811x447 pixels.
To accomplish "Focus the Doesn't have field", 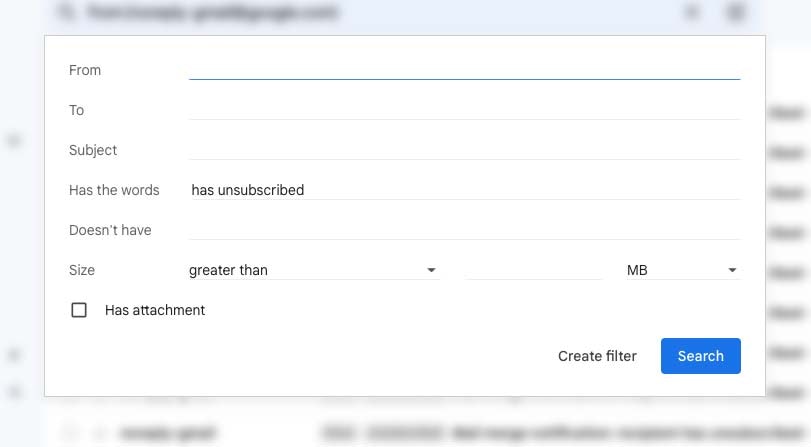I will [x=464, y=230].
